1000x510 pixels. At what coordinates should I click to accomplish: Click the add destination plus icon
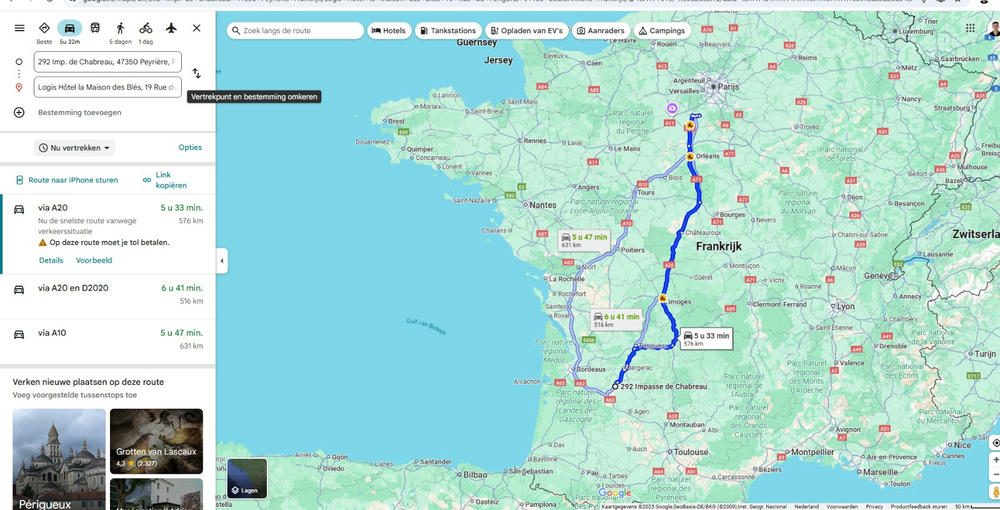19,112
